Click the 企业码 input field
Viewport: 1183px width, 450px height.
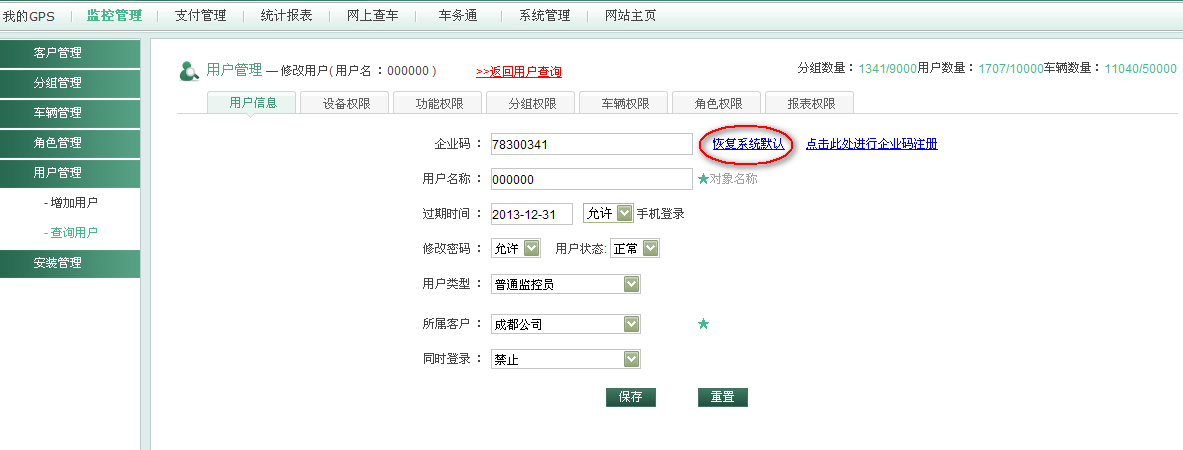(x=590, y=144)
